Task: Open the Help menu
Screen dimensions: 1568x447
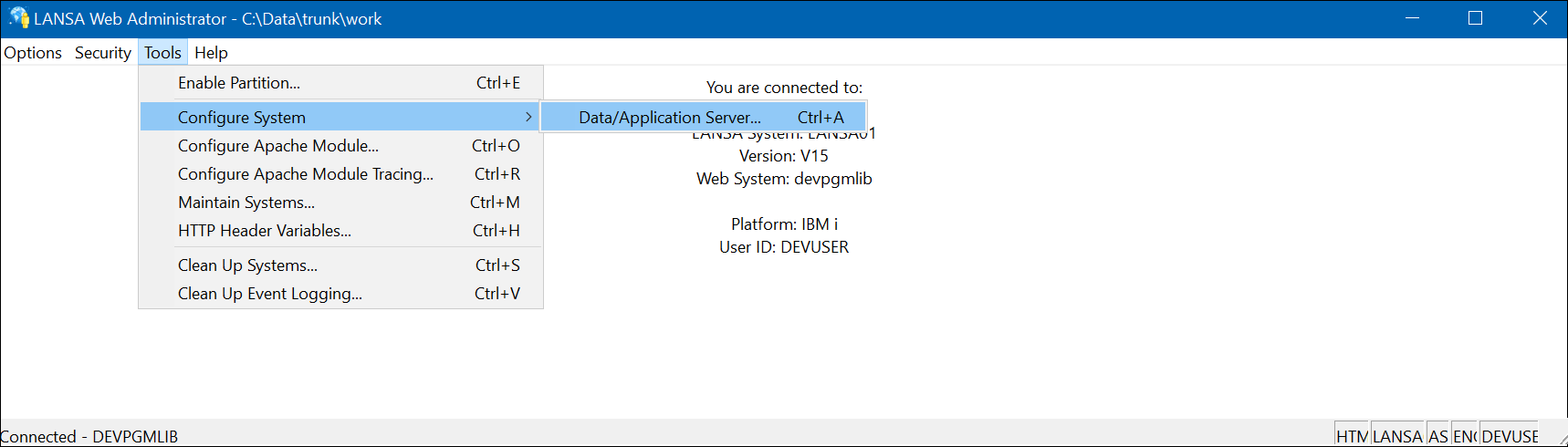Action: 211,53
